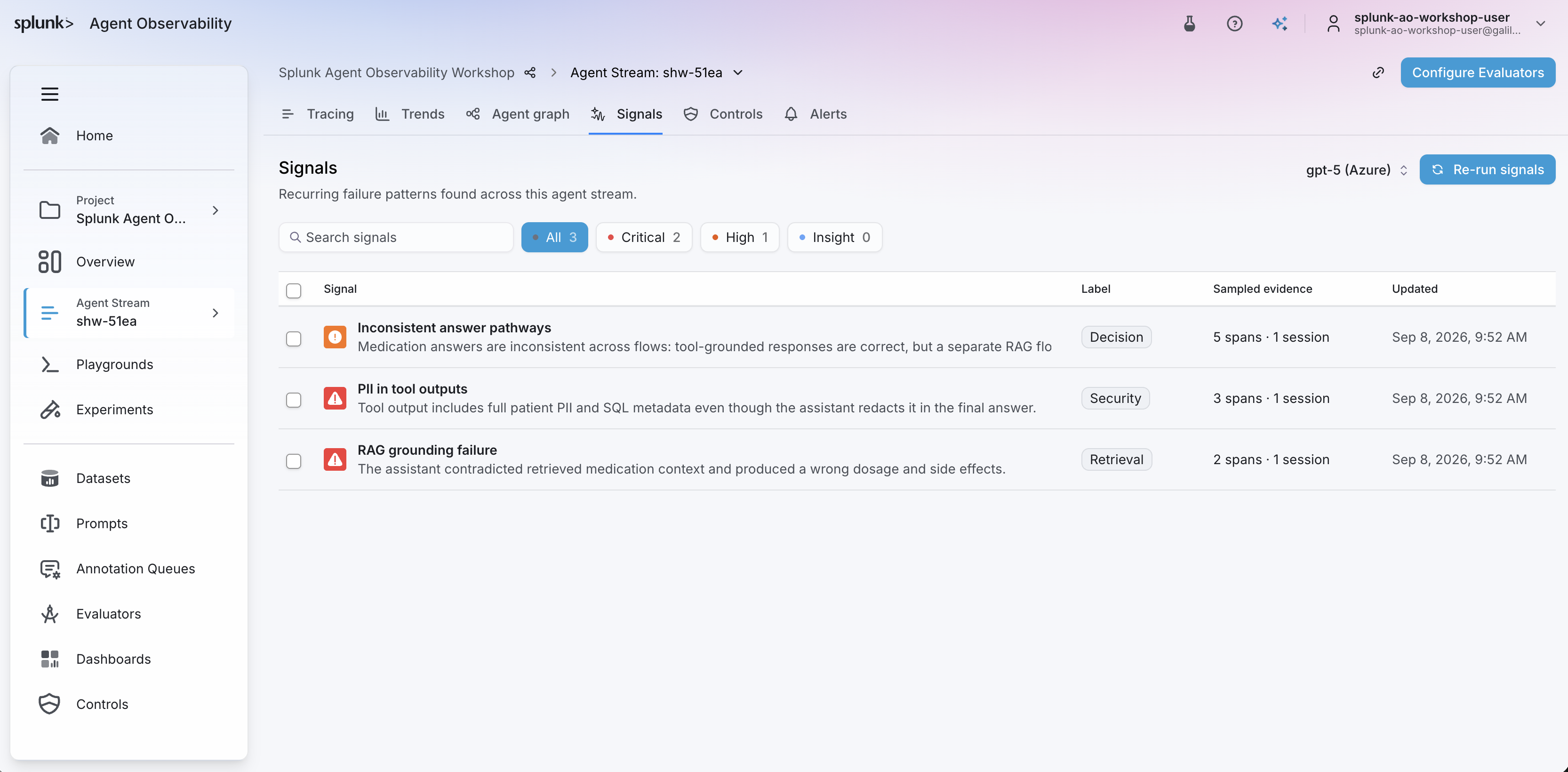The image size is (1568, 772).
Task: Open the Controls tab
Action: coord(722,114)
